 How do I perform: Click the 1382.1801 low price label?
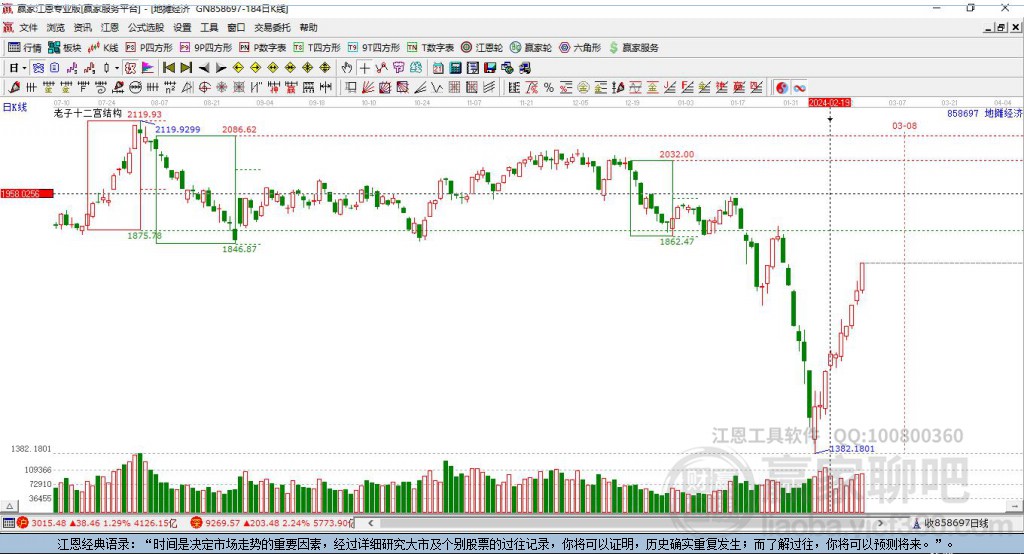(x=852, y=449)
